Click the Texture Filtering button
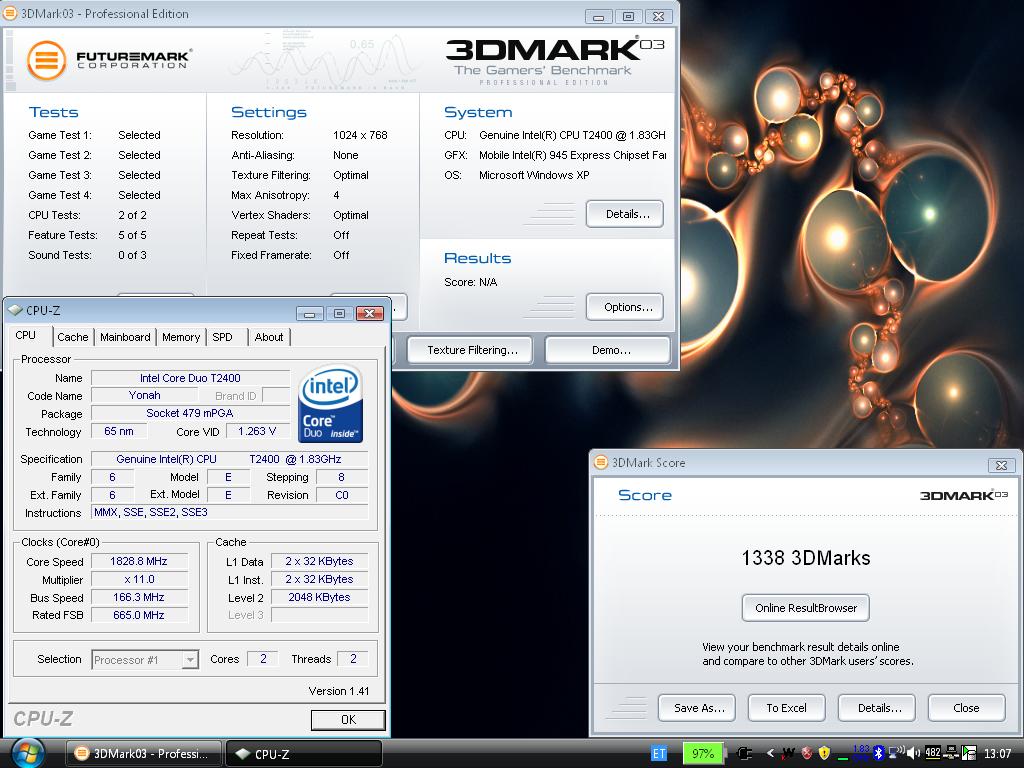 (470, 350)
